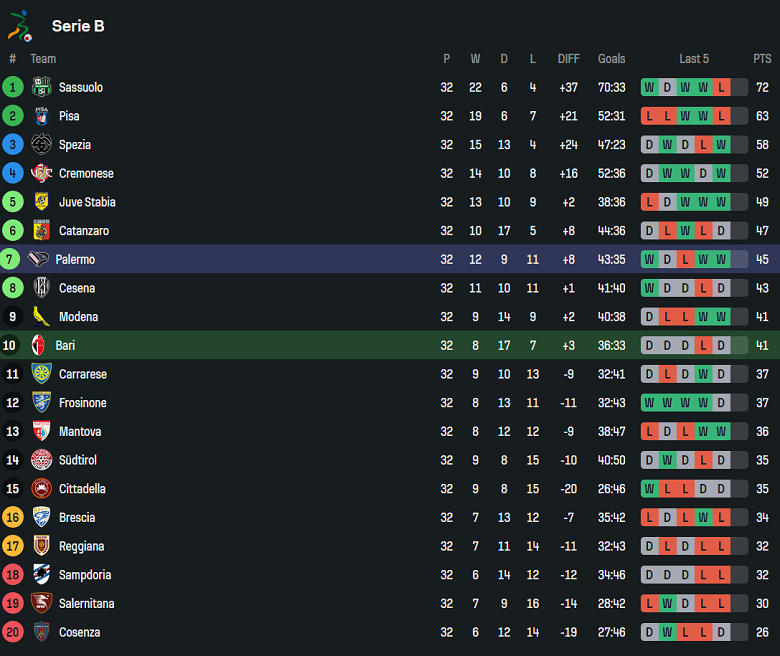780x656 pixels.
Task: Click Sassuolo's green position 1 badge
Action: 13,87
